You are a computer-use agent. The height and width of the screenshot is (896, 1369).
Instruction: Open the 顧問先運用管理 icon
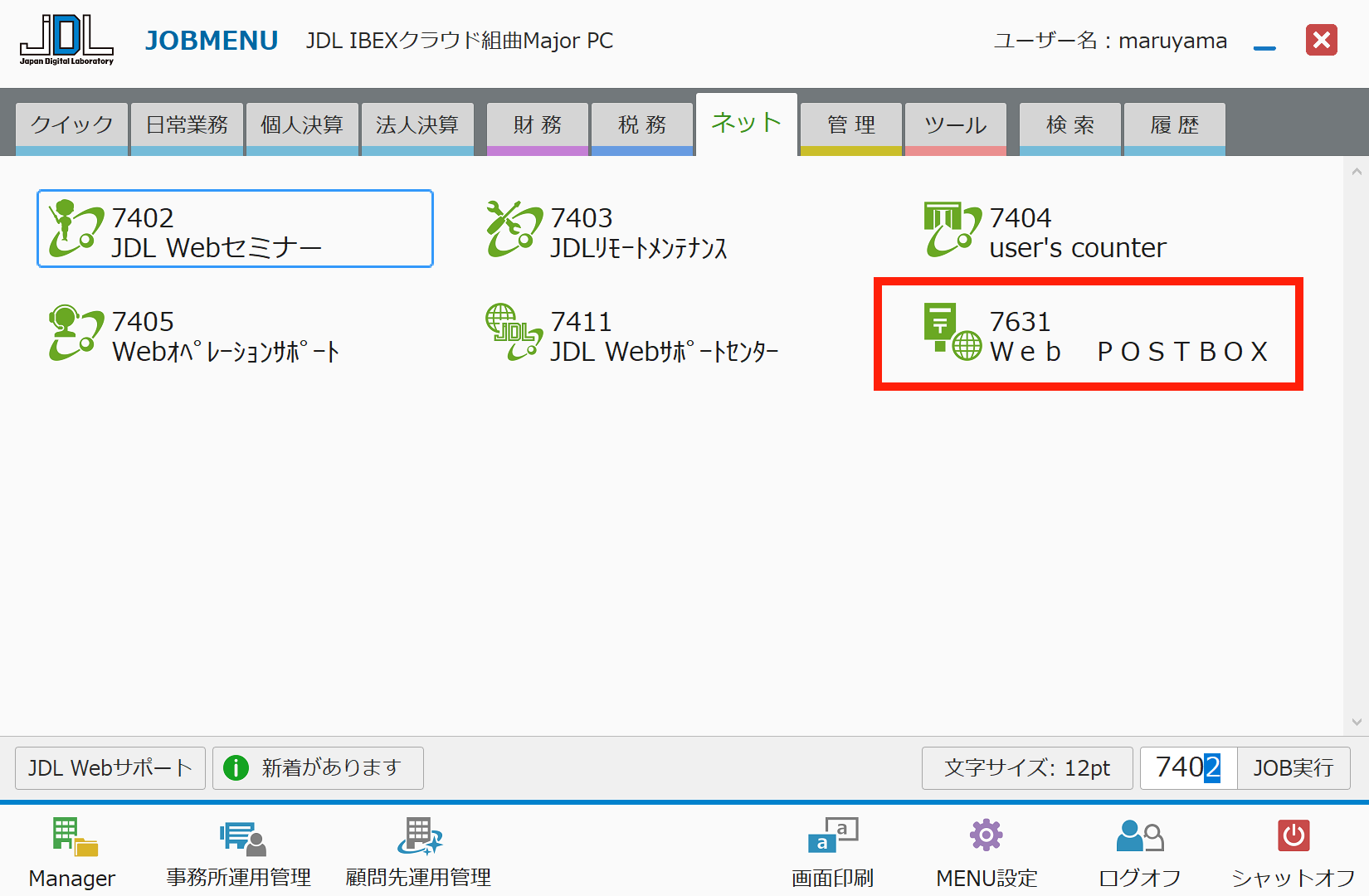click(x=419, y=837)
